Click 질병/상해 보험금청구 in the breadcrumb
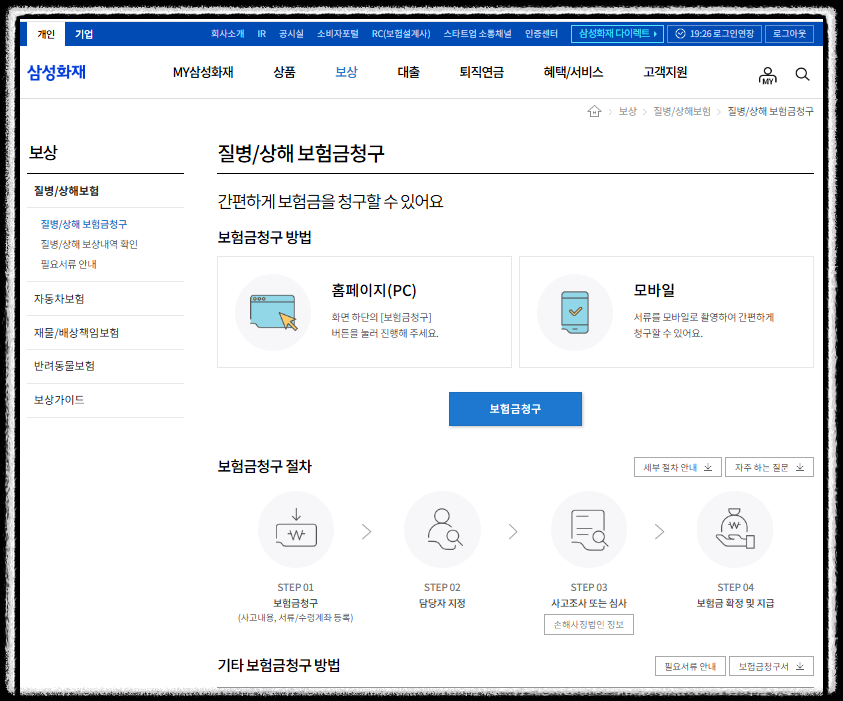The image size is (843, 701). click(x=770, y=111)
